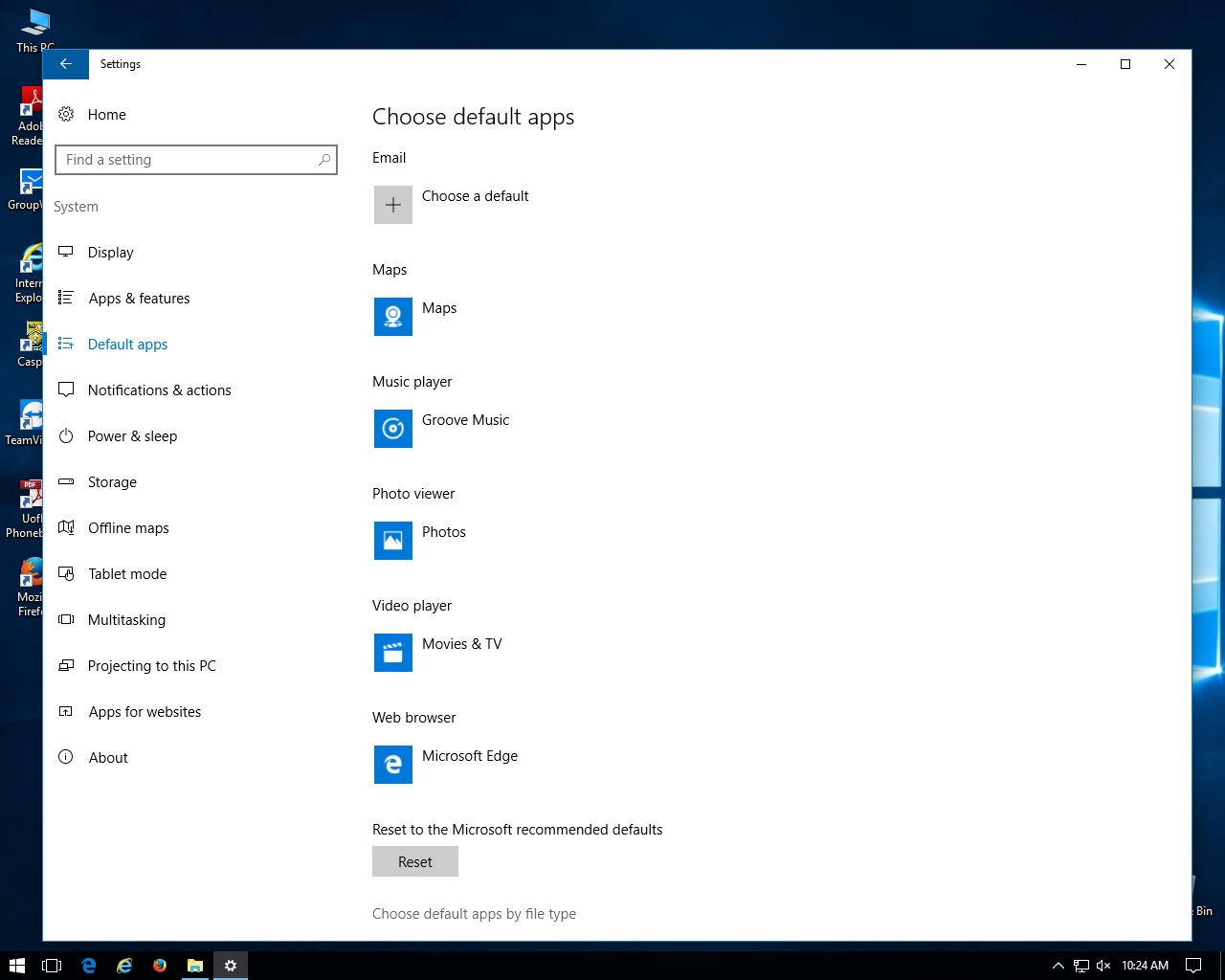Click the Multitasking icon

coord(66,619)
